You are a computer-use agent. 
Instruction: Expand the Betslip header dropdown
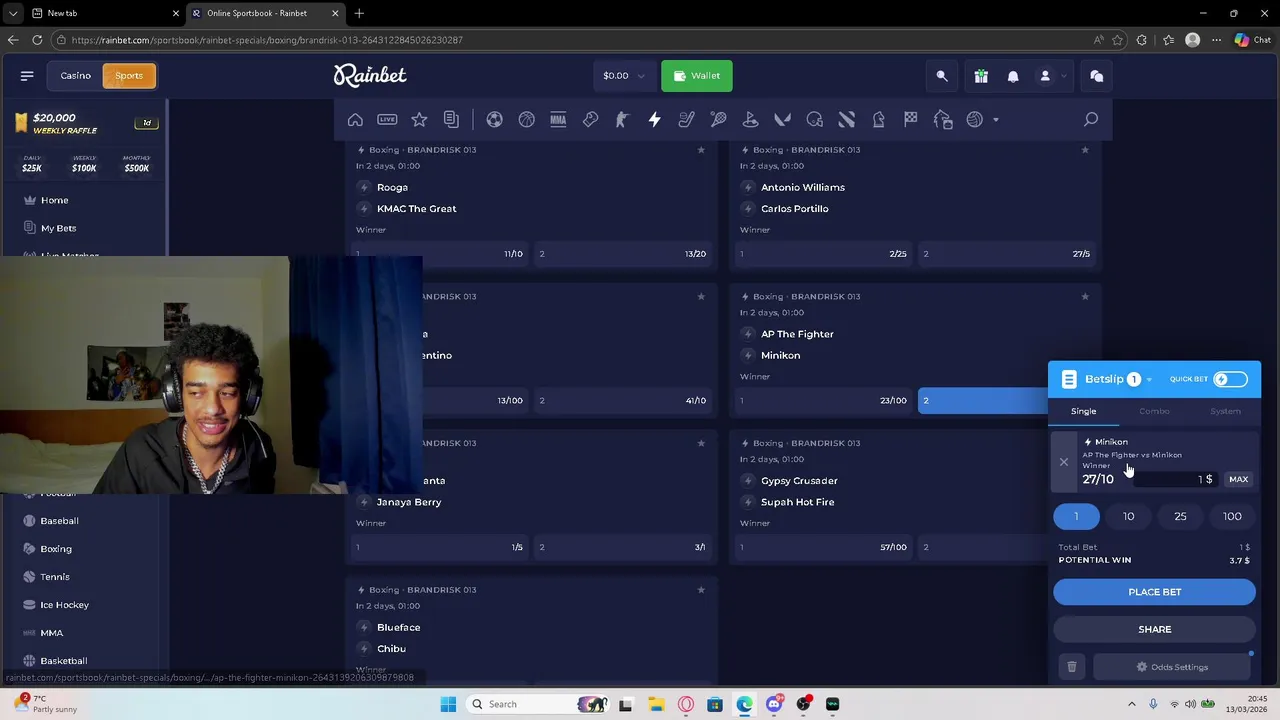tap(1149, 380)
